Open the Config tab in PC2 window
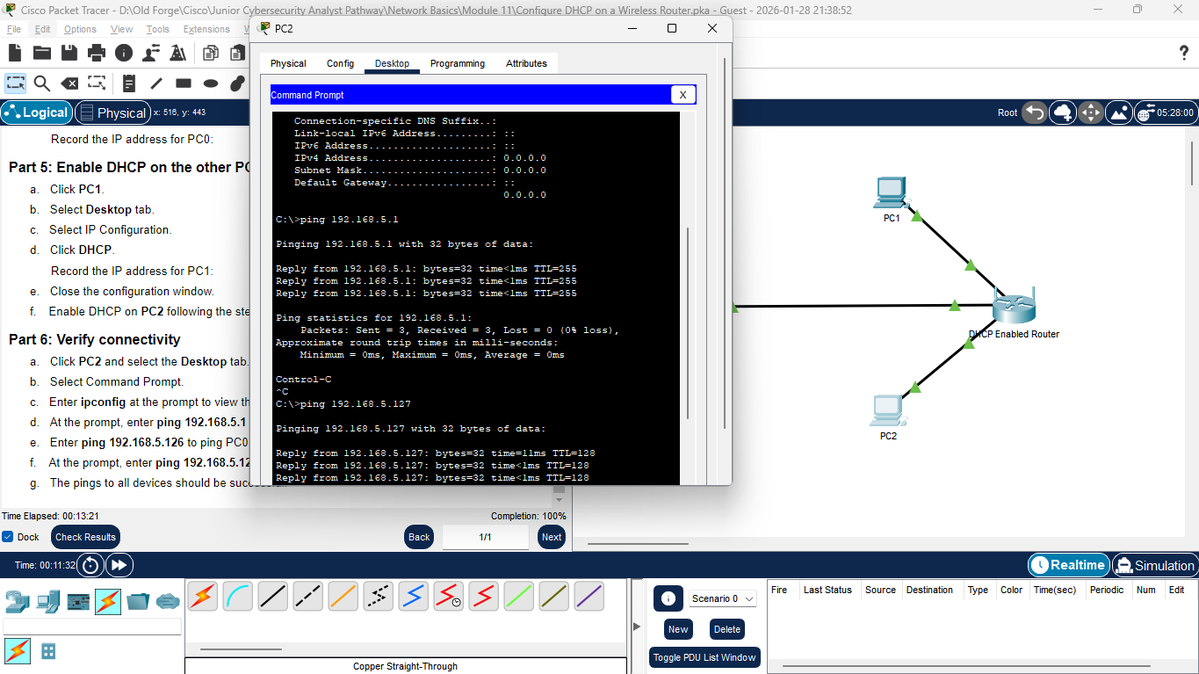 pyautogui.click(x=340, y=63)
